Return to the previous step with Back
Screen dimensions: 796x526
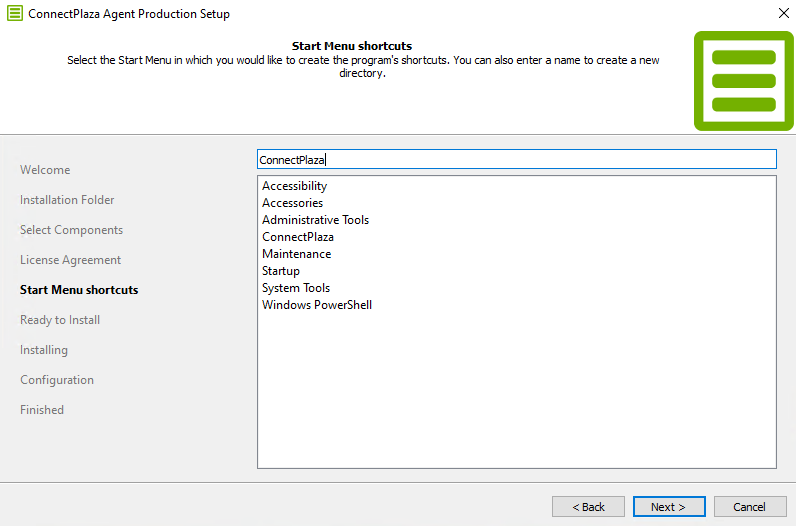(588, 507)
